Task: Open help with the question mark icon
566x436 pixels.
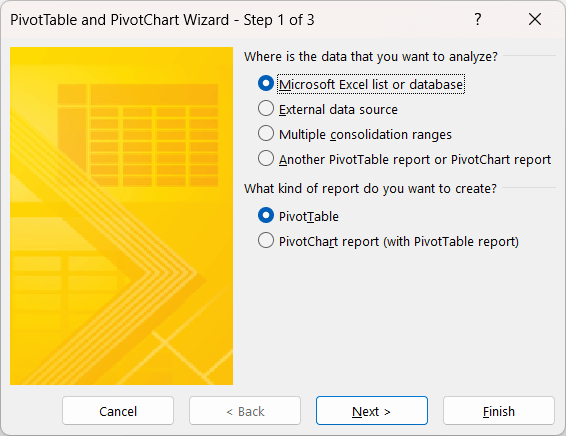Action: (x=478, y=19)
